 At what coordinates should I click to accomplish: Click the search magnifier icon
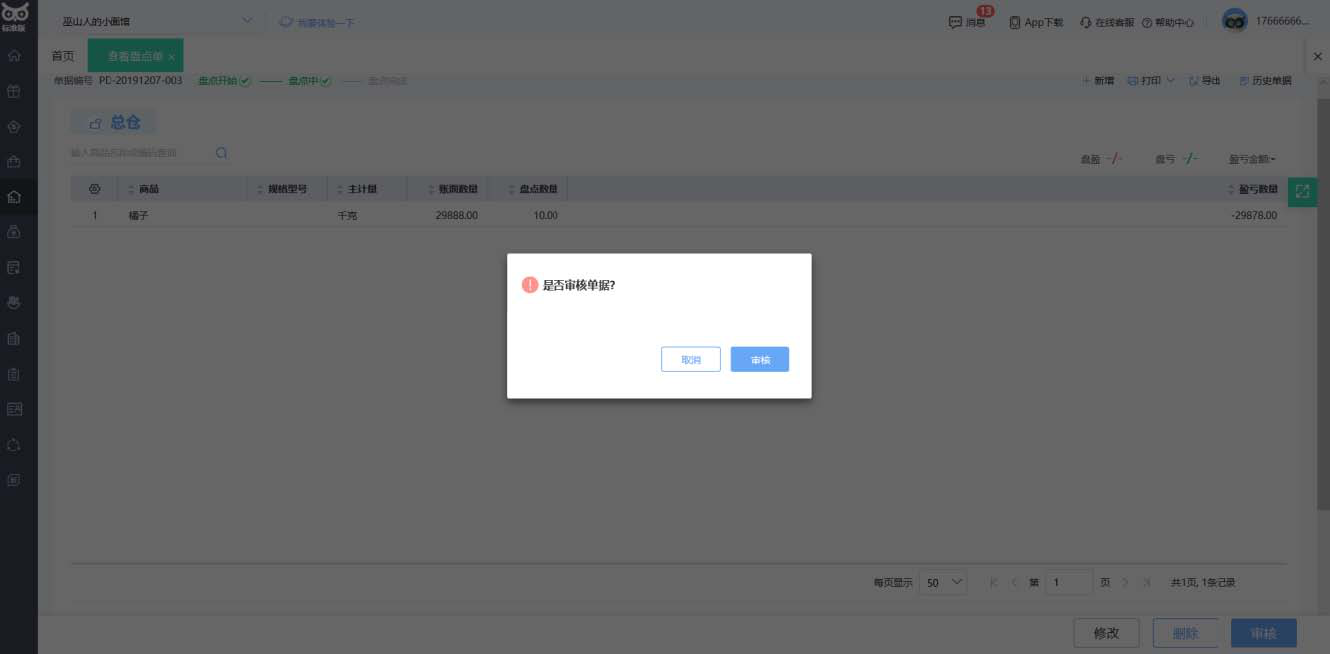pyautogui.click(x=221, y=153)
